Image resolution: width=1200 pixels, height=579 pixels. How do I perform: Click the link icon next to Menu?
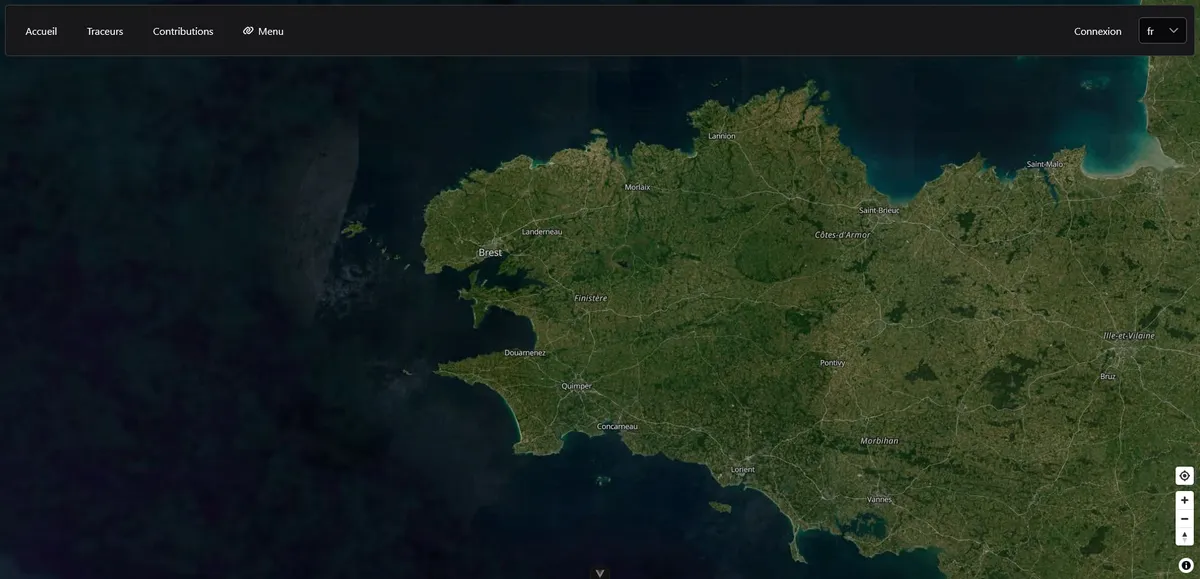click(x=247, y=30)
